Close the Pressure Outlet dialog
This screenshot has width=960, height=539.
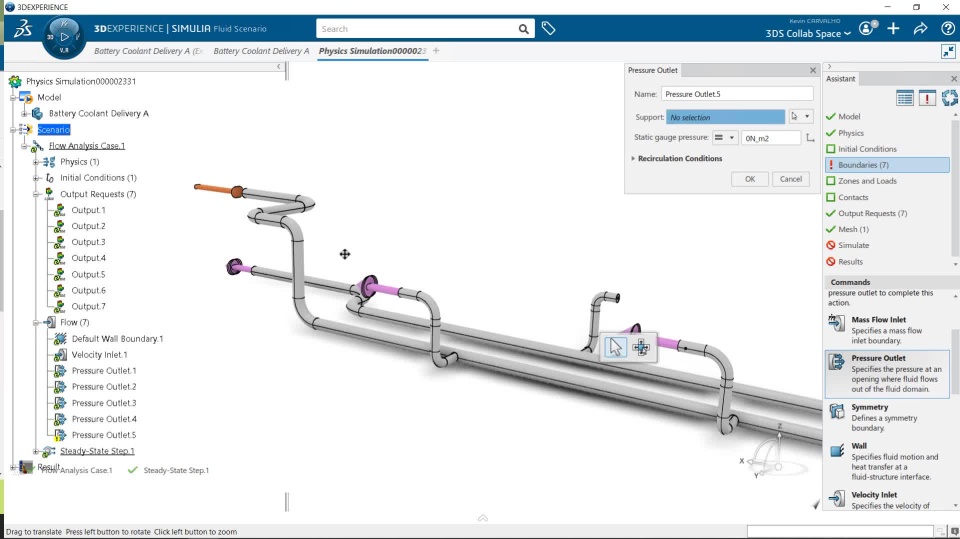813,70
